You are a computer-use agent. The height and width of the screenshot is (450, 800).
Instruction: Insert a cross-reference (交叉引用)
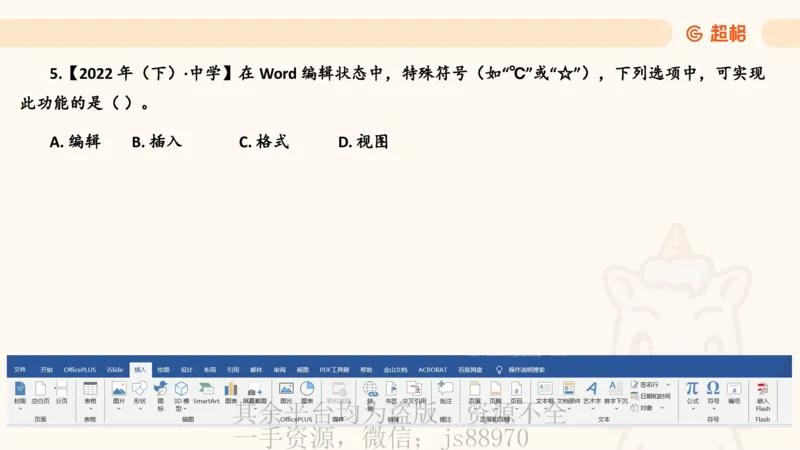414,393
